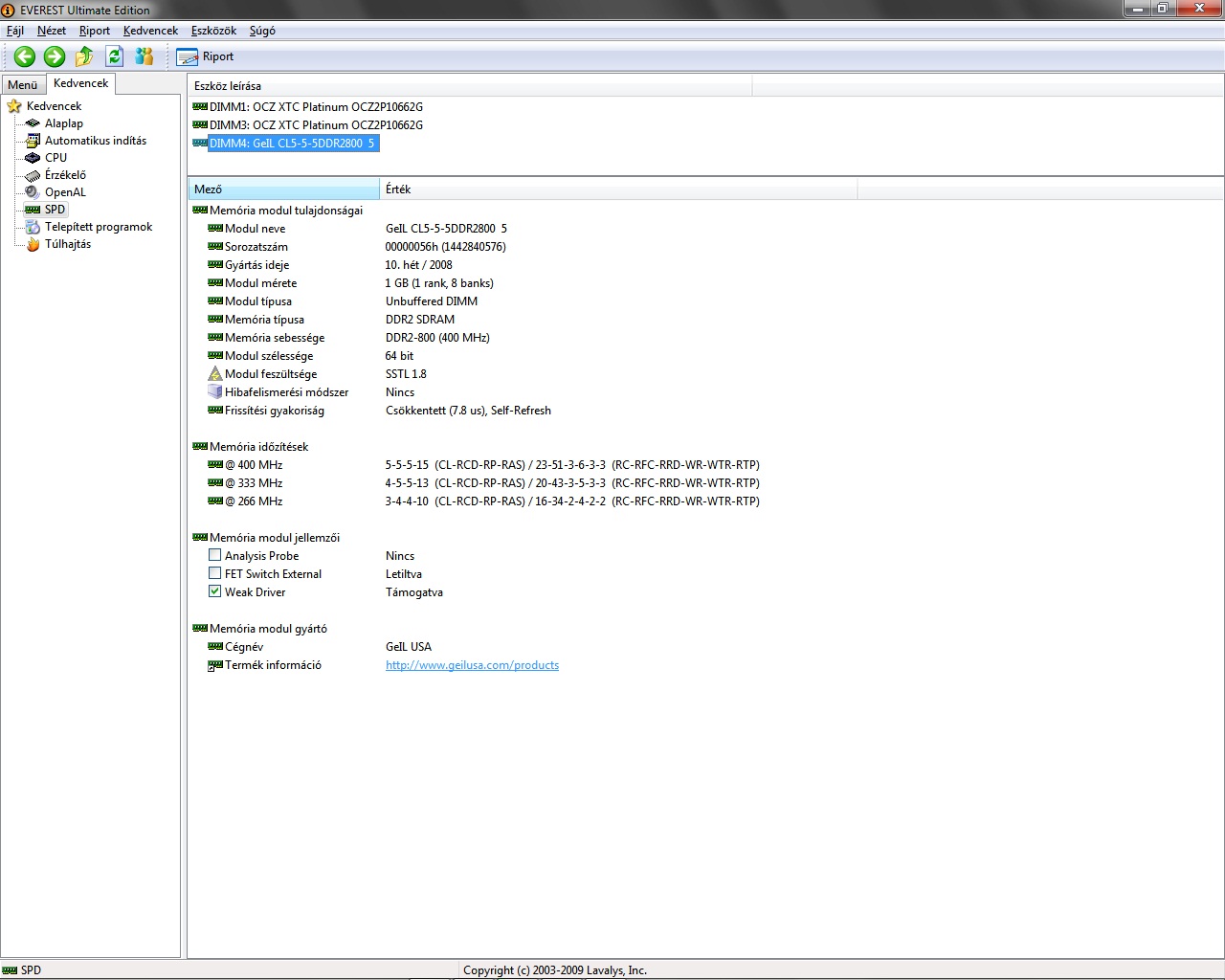Image resolution: width=1225 pixels, height=980 pixels.
Task: Click the Mező column header
Action: pos(283,189)
